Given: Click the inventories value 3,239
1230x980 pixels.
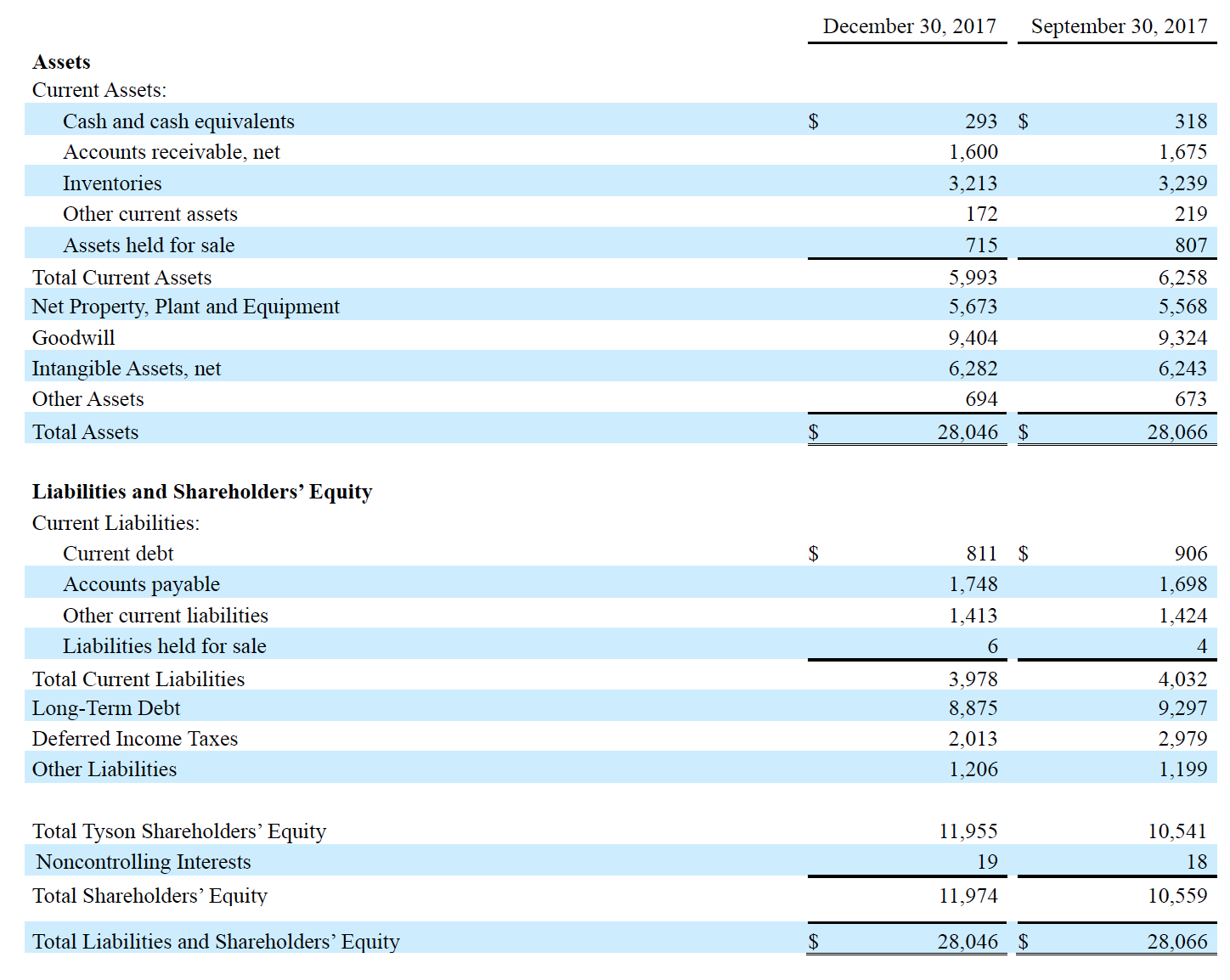Looking at the screenshot, I should (x=1182, y=183).
